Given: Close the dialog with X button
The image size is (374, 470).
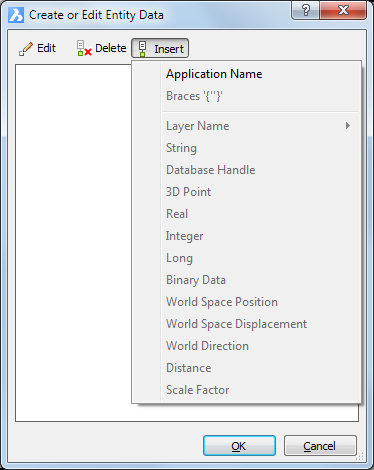Looking at the screenshot, I should point(343,10).
